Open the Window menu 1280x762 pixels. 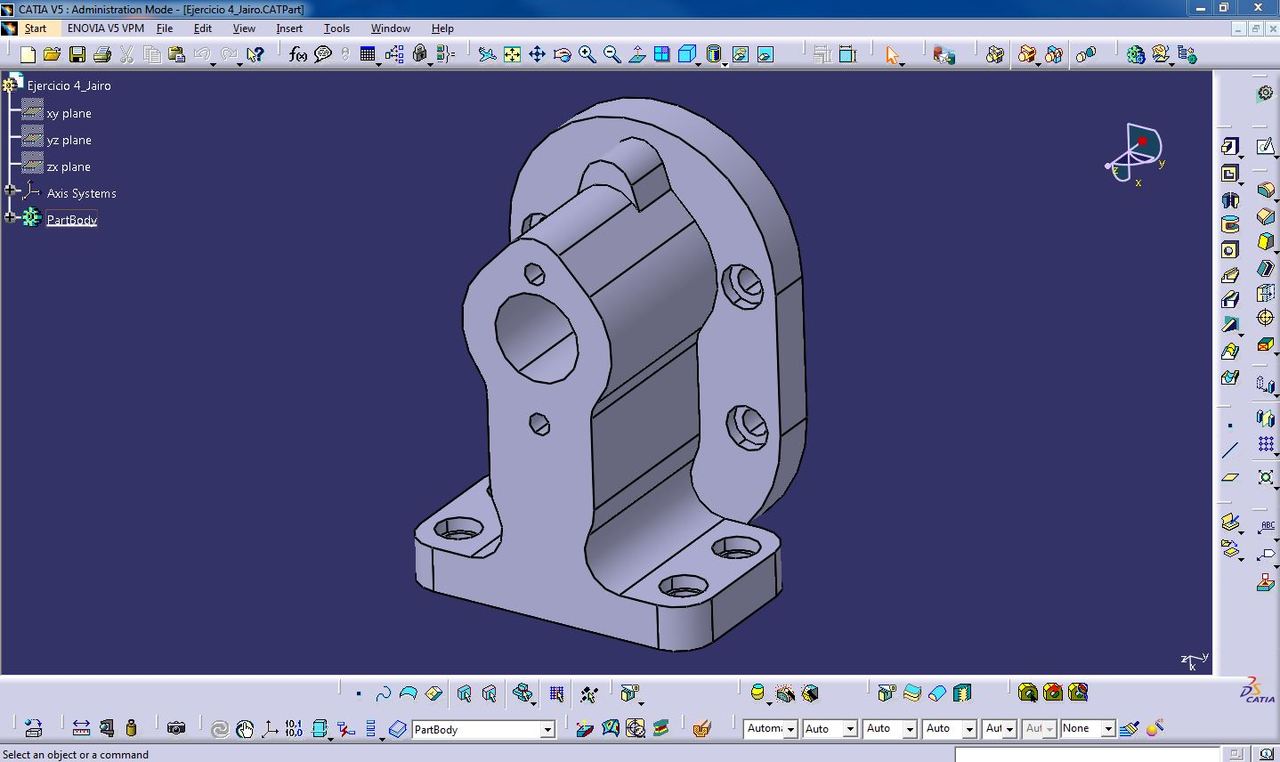tap(390, 28)
